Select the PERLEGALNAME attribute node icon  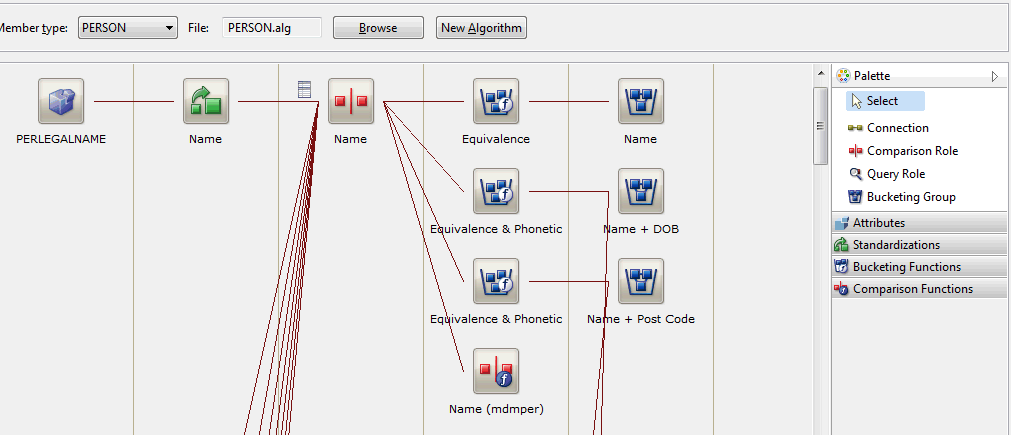tap(61, 101)
